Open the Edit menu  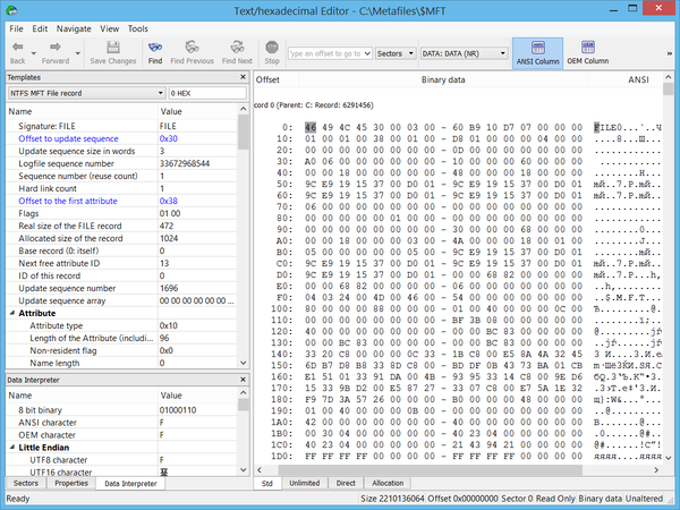click(x=39, y=29)
